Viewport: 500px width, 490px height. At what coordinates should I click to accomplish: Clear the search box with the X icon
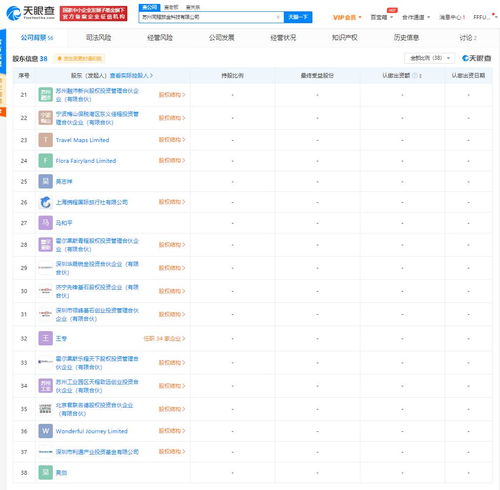click(x=278, y=17)
